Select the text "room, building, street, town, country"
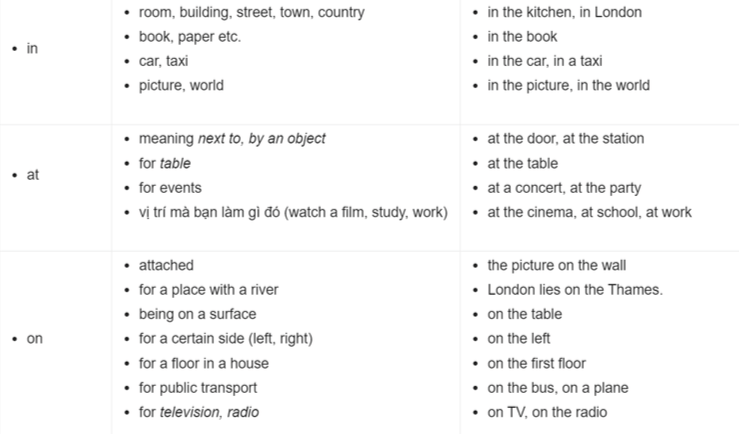Viewport: 739px width, 434px height. coord(251,13)
